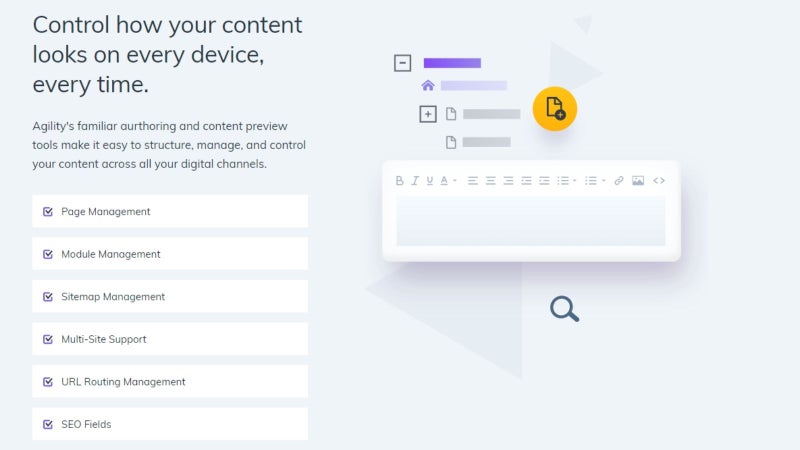Click the Bold formatting icon
Viewport: 800px width, 450px height.
tap(399, 181)
